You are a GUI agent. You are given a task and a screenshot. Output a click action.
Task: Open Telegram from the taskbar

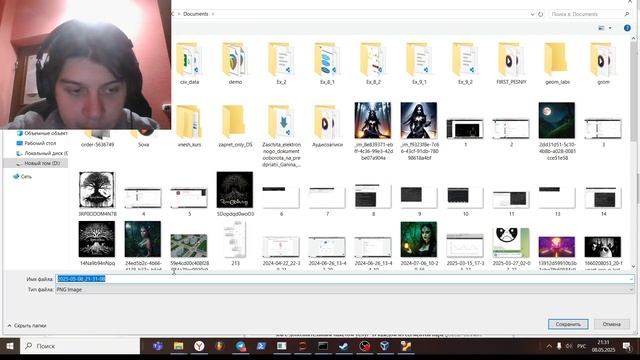[240, 346]
